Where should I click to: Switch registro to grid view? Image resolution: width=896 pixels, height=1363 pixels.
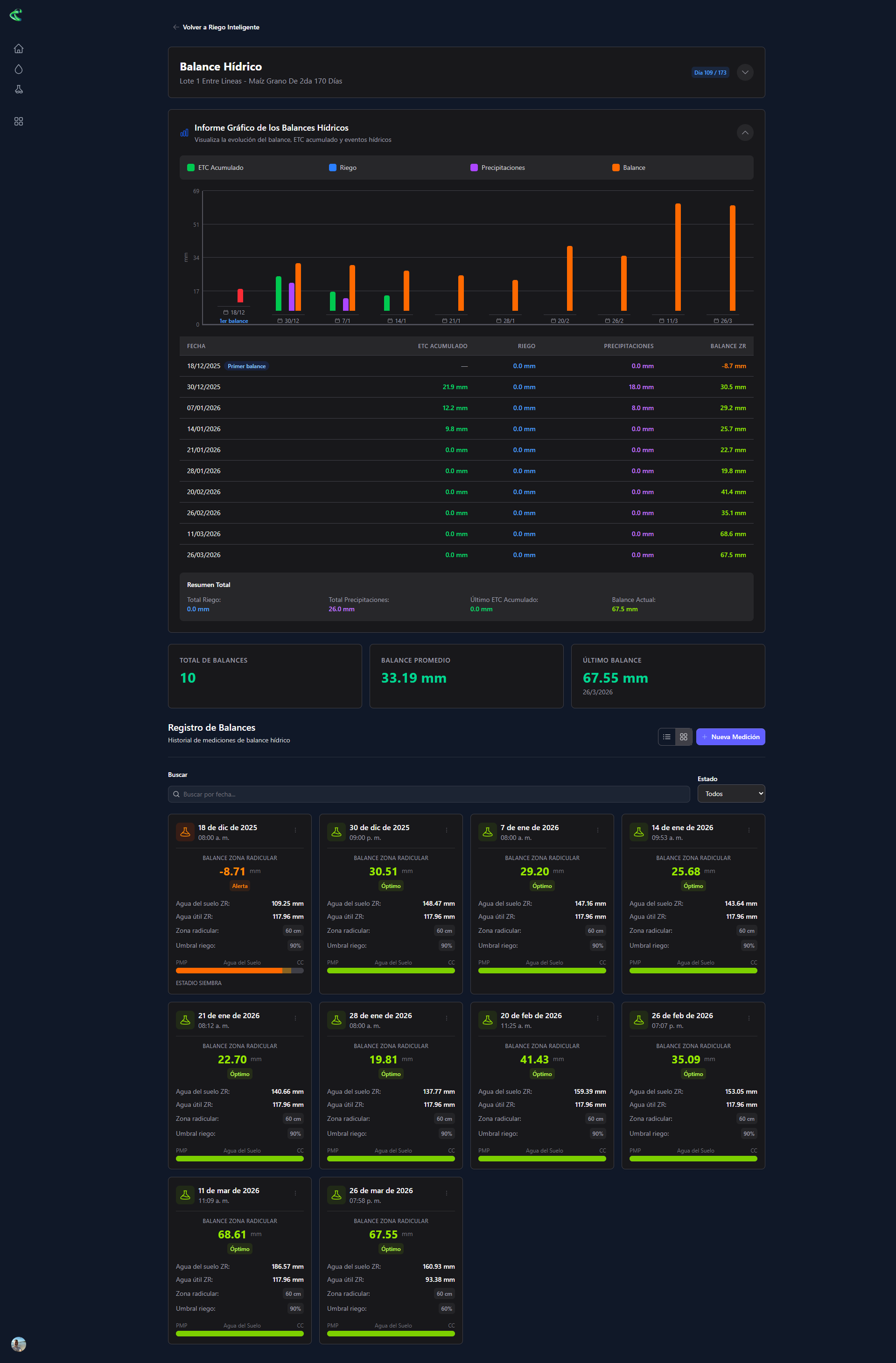click(x=684, y=737)
